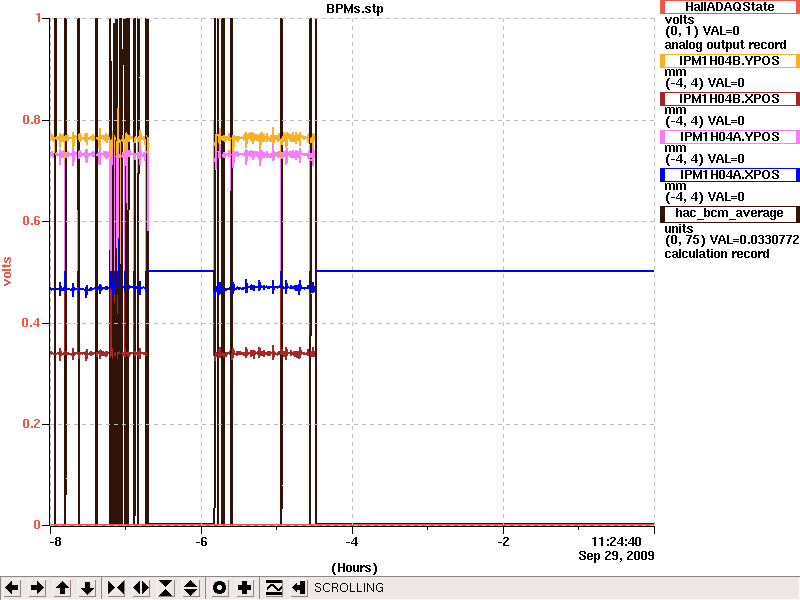The image size is (800, 600).
Task: Click the -8 tick label on time axis
Action: (55, 542)
